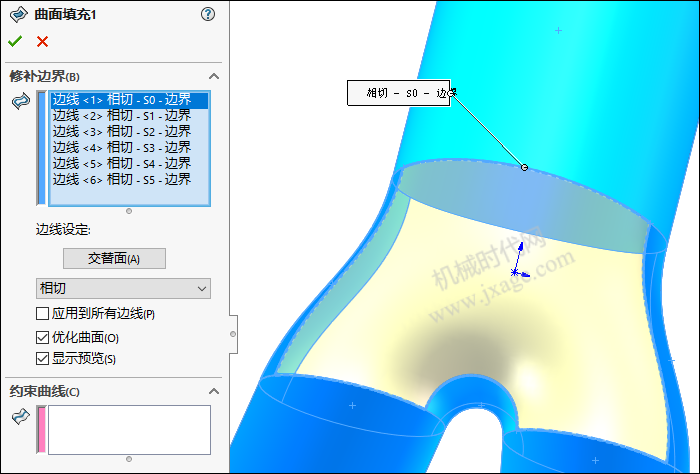700x474 pixels.
Task: Open help for 曲面填充1
Action: point(208,14)
